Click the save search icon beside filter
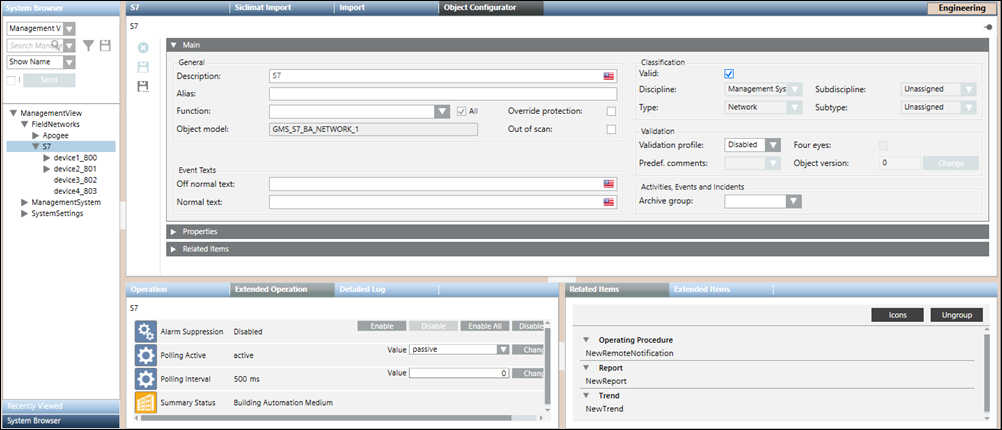 coord(105,45)
